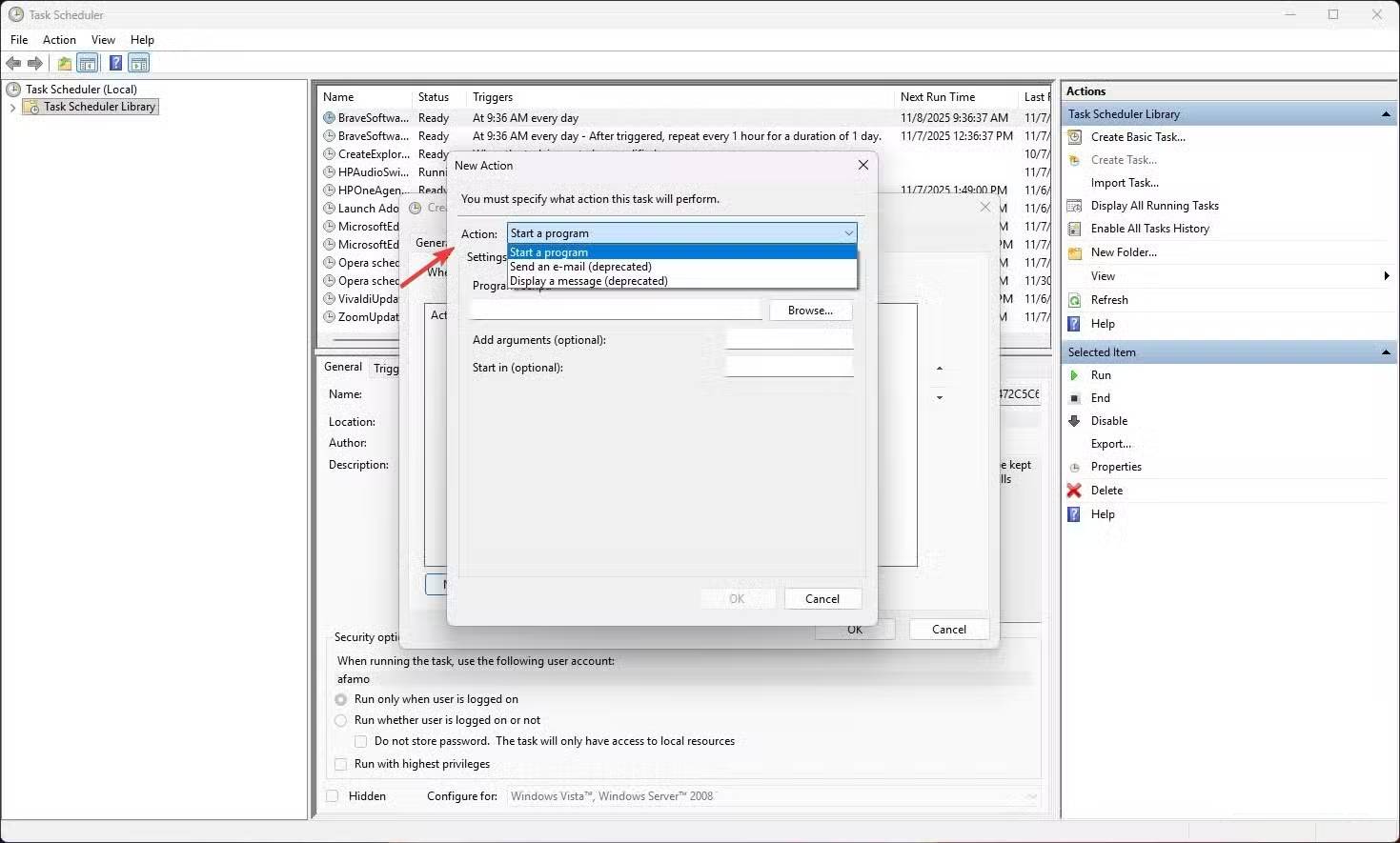1400x843 pixels.
Task: Click the clock icon of the CreateExplor... task
Action: 330,154
